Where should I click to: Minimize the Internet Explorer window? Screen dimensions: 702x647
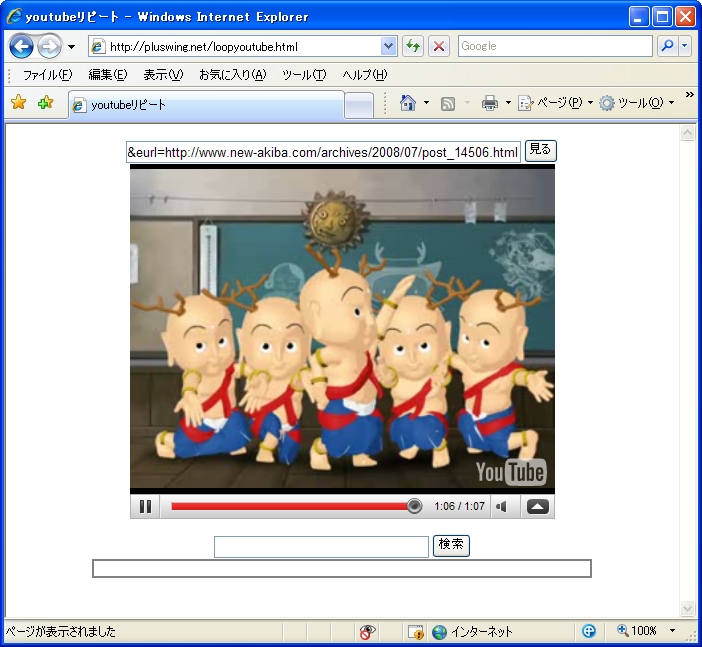639,17
